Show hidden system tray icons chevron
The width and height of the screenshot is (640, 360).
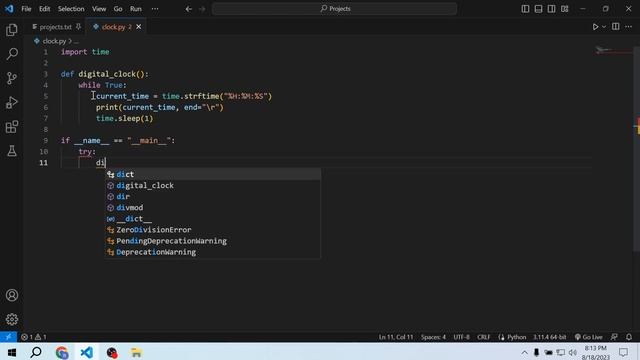click(x=524, y=352)
